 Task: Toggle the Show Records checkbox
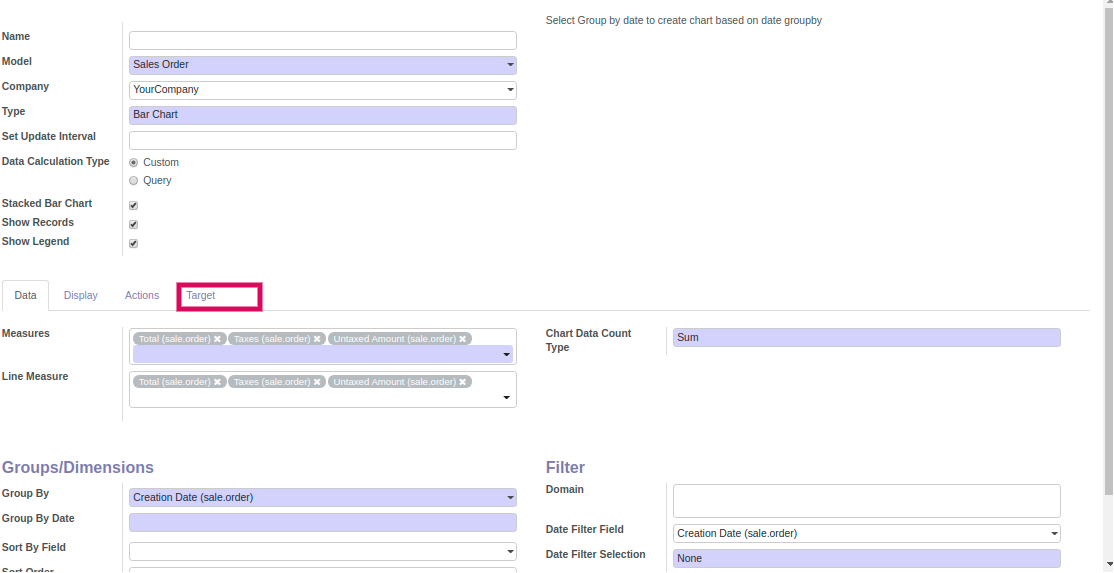[134, 224]
